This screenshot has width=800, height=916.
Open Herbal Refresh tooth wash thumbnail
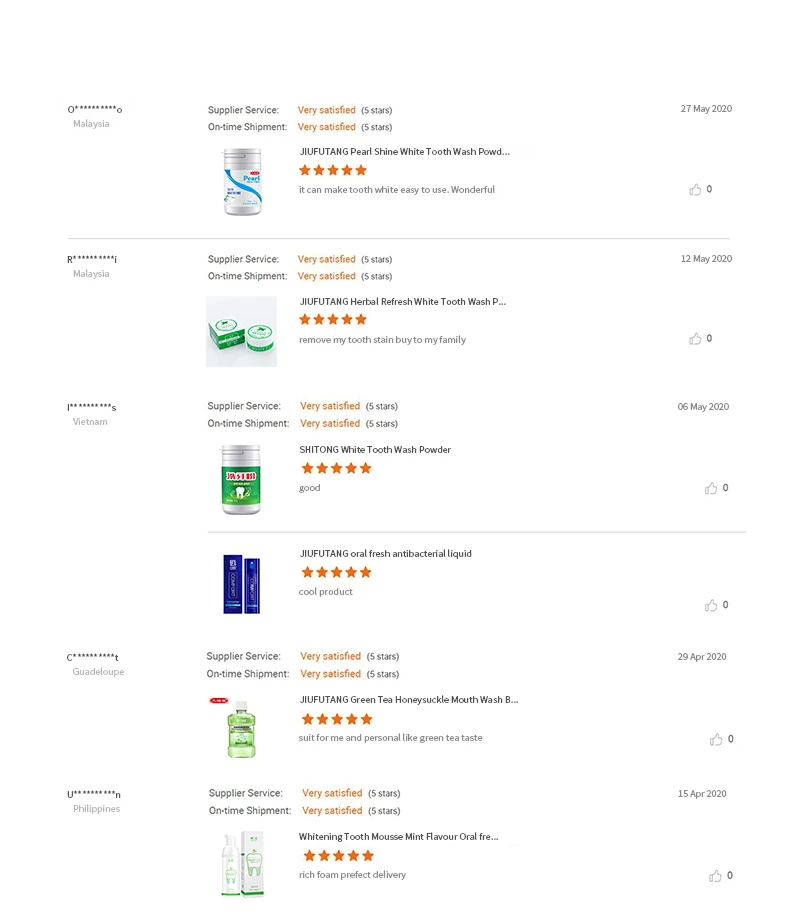pos(241,331)
